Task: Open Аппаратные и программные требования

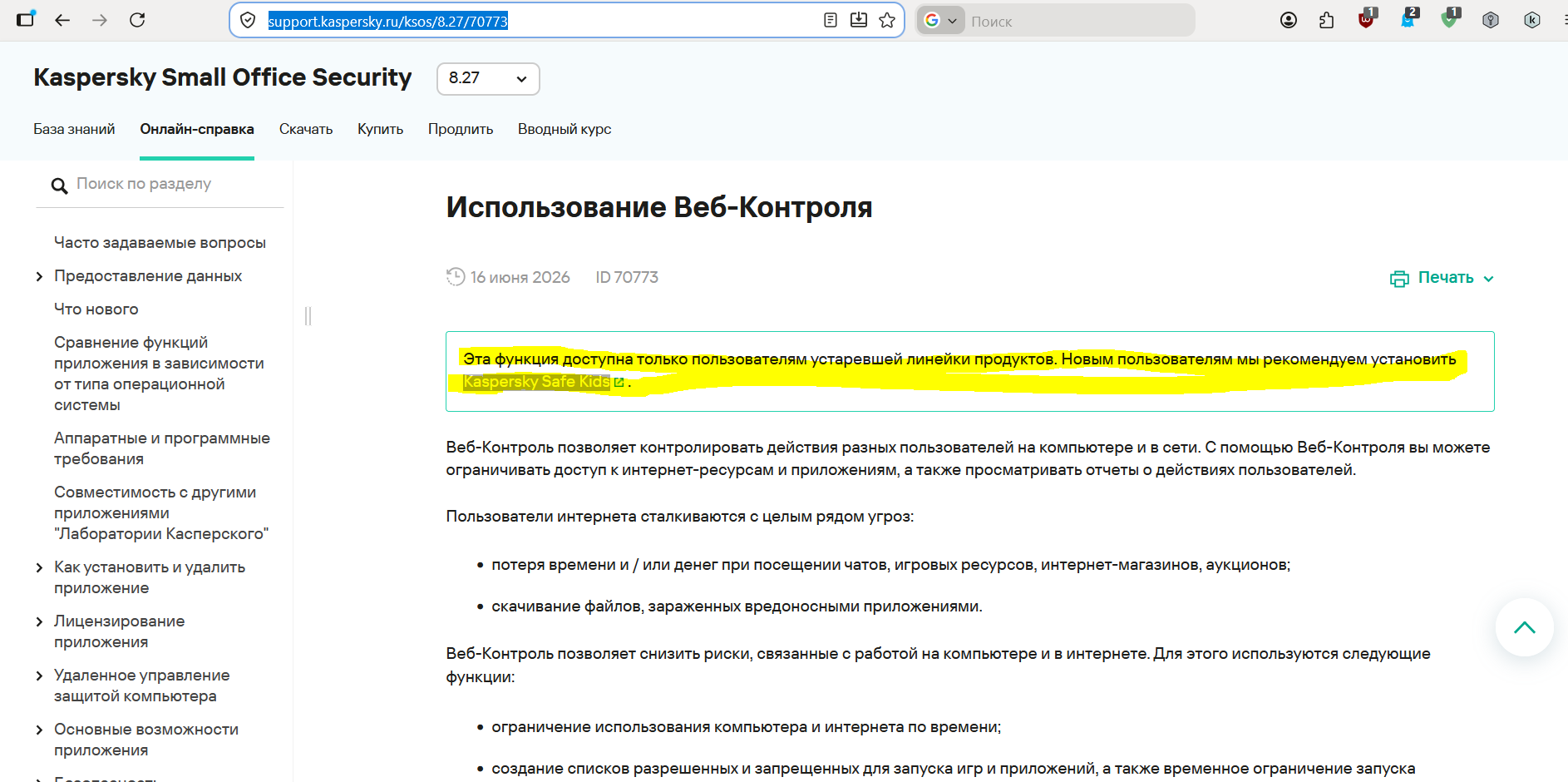Action: (162, 448)
